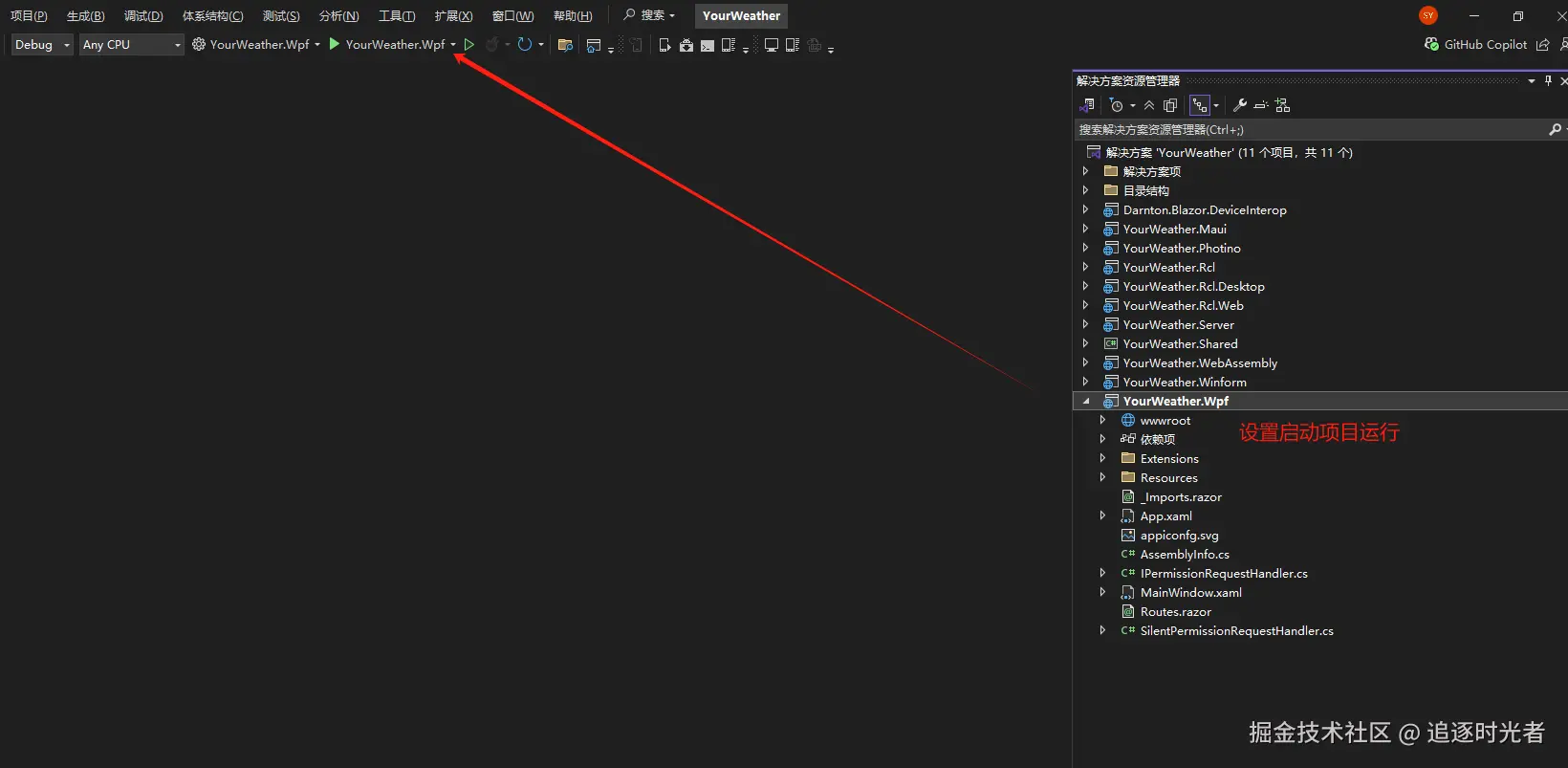Screen dimensions: 1568x768
Task: Click the camera snapshot toolbar icon
Action: [x=686, y=45]
